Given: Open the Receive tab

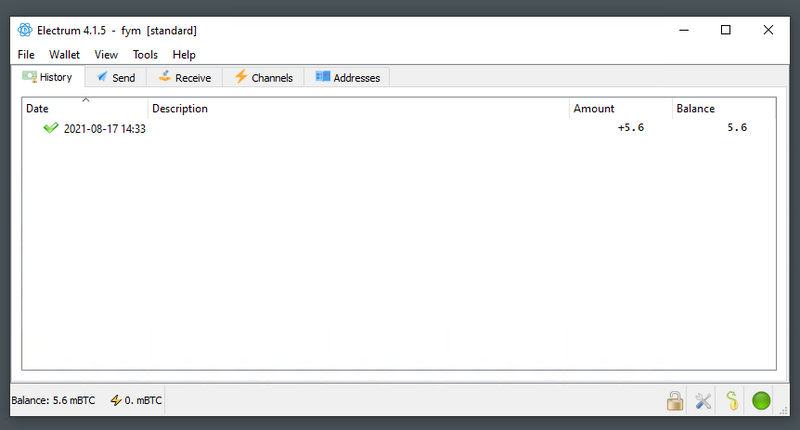Looking at the screenshot, I should point(184,77).
